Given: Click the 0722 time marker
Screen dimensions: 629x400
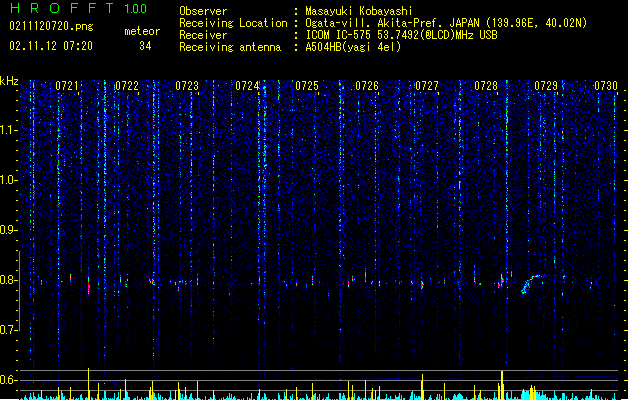Looking at the screenshot, I should coord(127,86).
